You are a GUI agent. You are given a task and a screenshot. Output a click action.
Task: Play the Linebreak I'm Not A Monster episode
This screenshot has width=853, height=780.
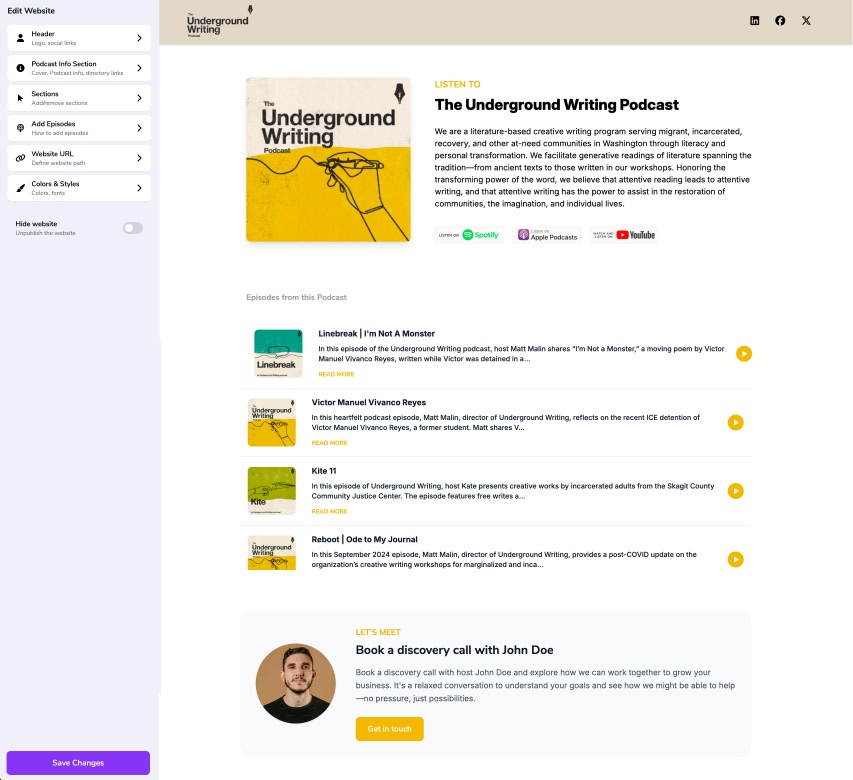[x=744, y=354]
